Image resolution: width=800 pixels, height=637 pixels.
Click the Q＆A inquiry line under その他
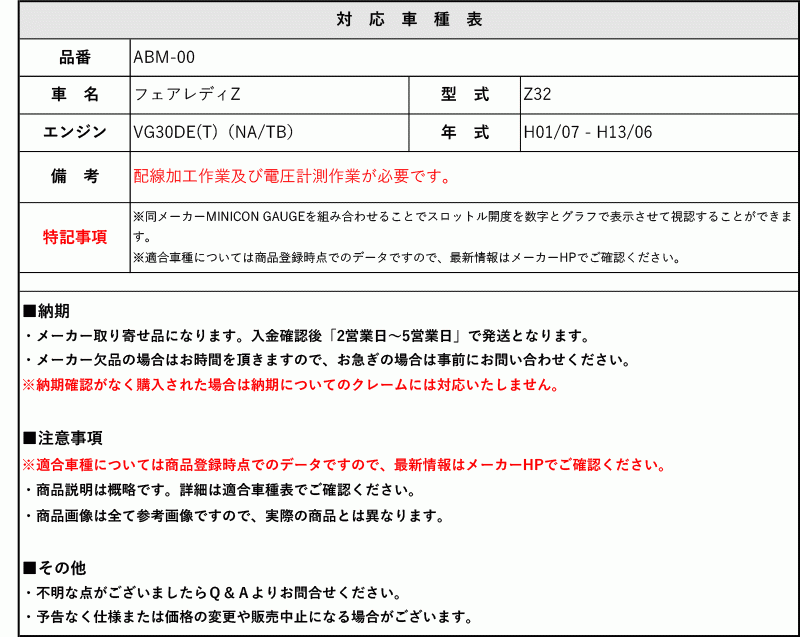210,590
